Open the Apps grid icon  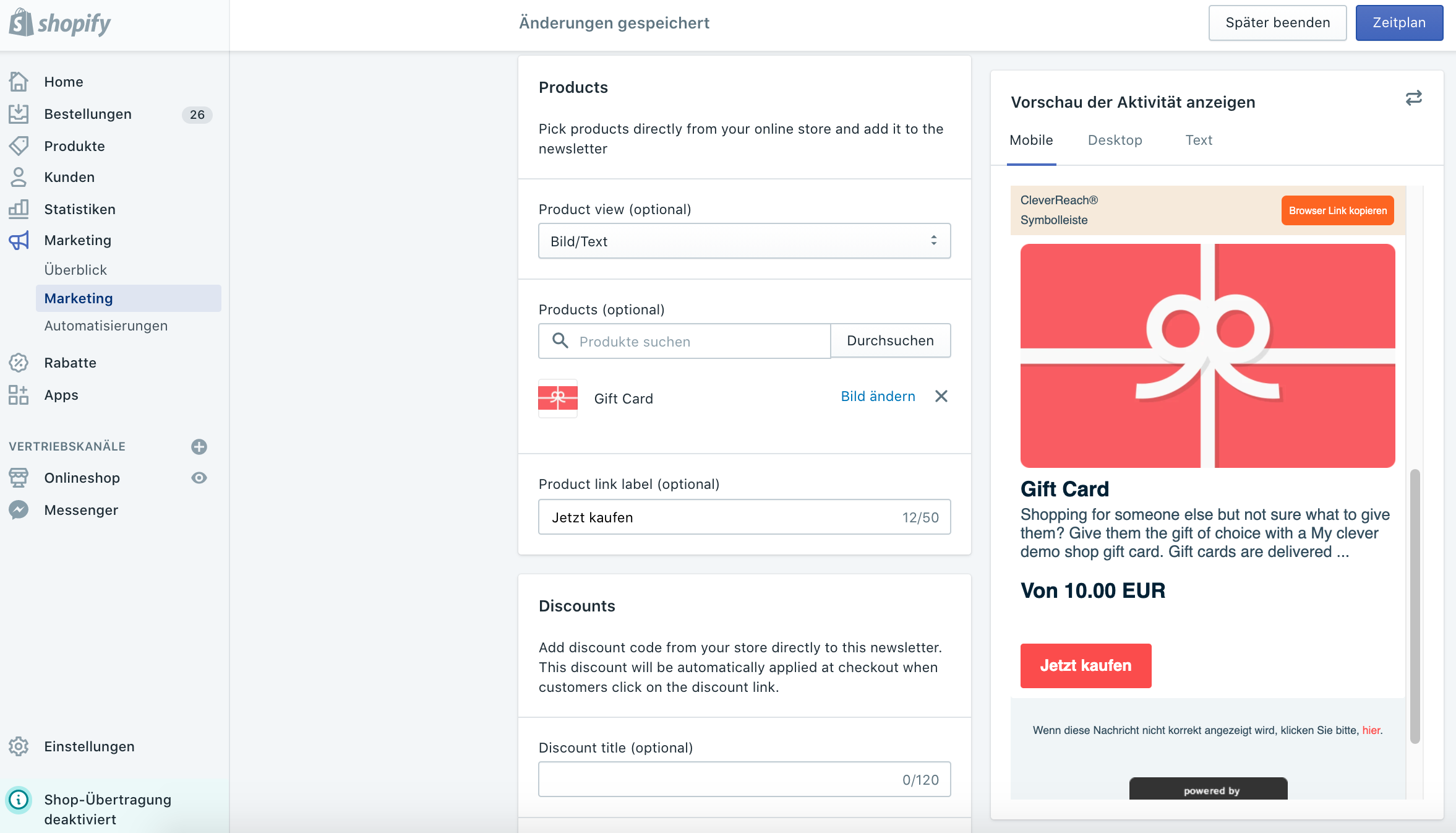[19, 395]
